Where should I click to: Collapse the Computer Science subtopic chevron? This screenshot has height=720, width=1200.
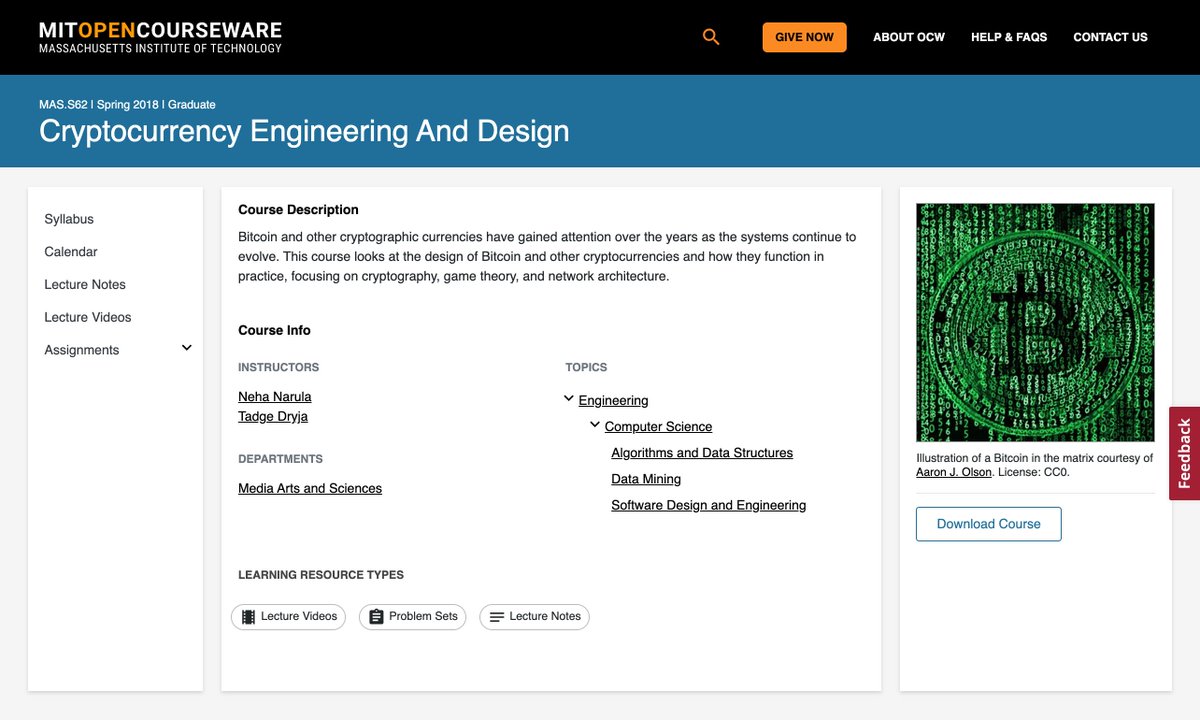(x=595, y=423)
